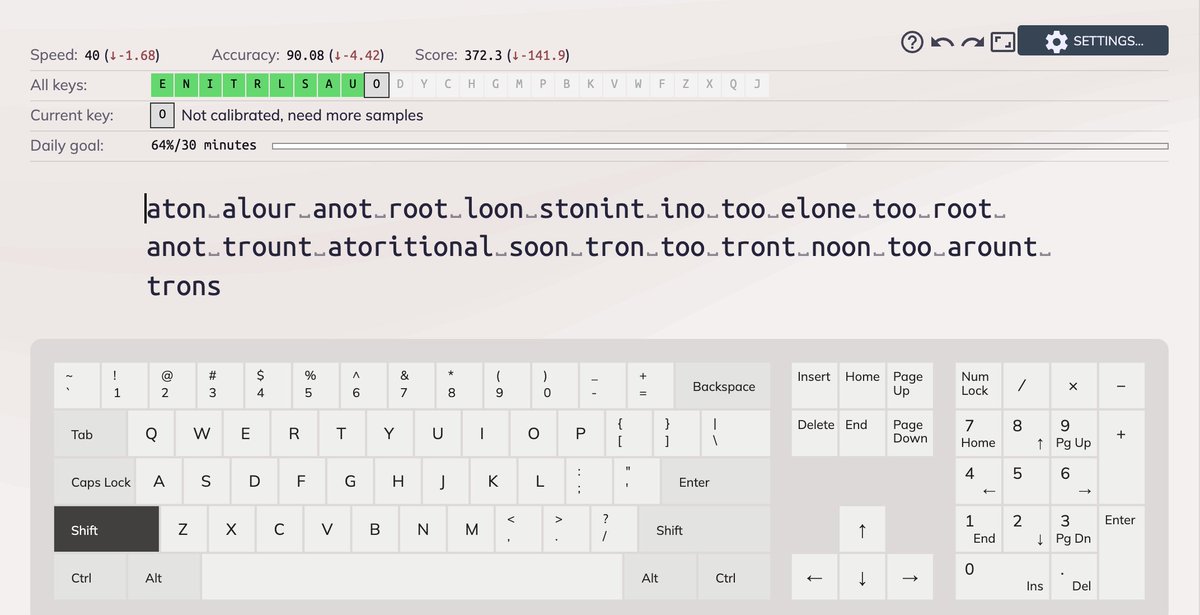Click the O key on virtual keyboard

point(534,434)
